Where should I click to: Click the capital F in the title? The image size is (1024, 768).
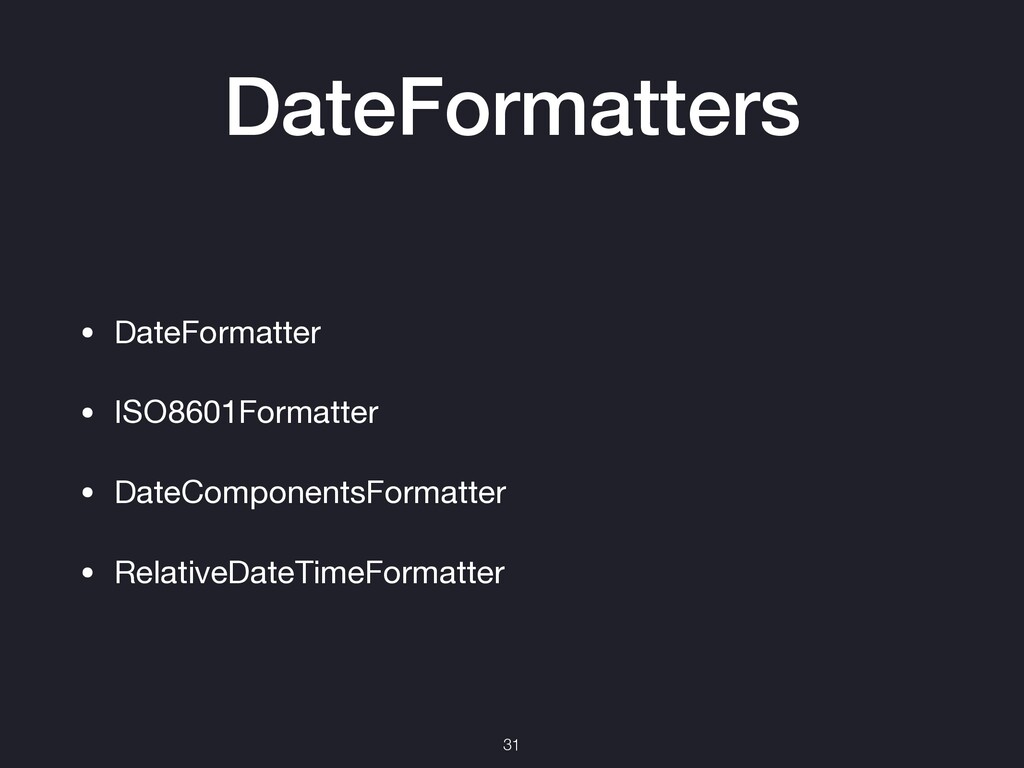(418, 107)
